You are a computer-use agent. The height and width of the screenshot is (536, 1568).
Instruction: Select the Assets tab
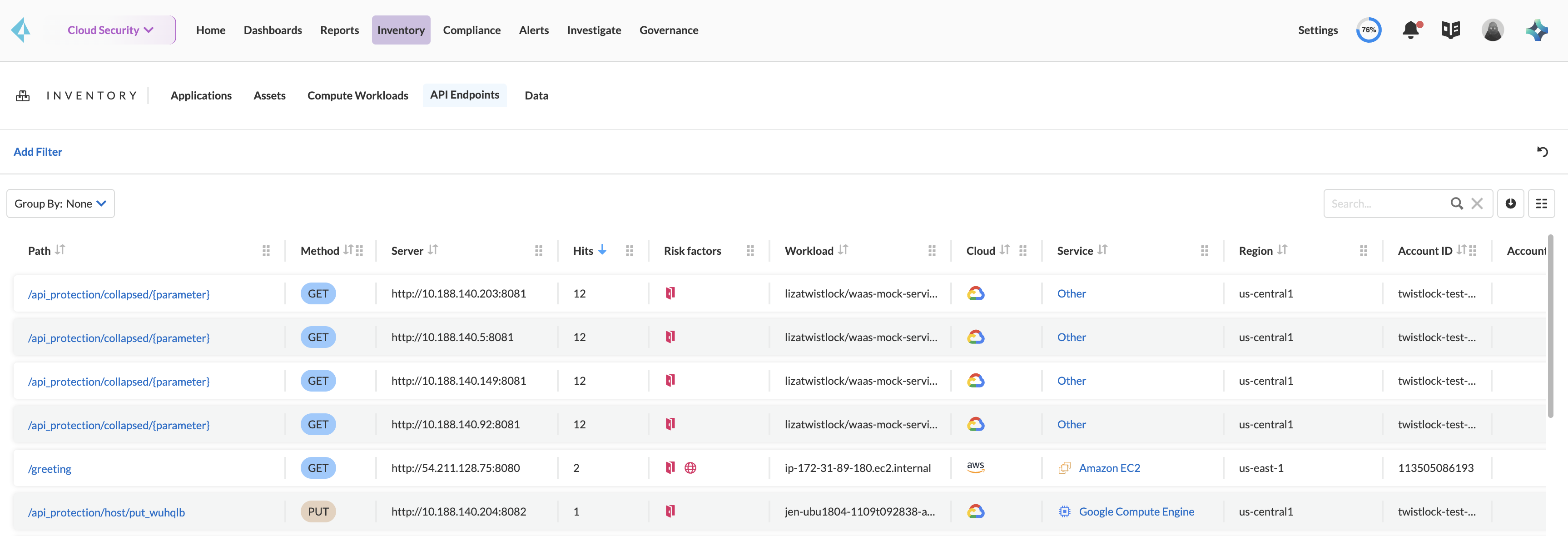[x=269, y=95]
